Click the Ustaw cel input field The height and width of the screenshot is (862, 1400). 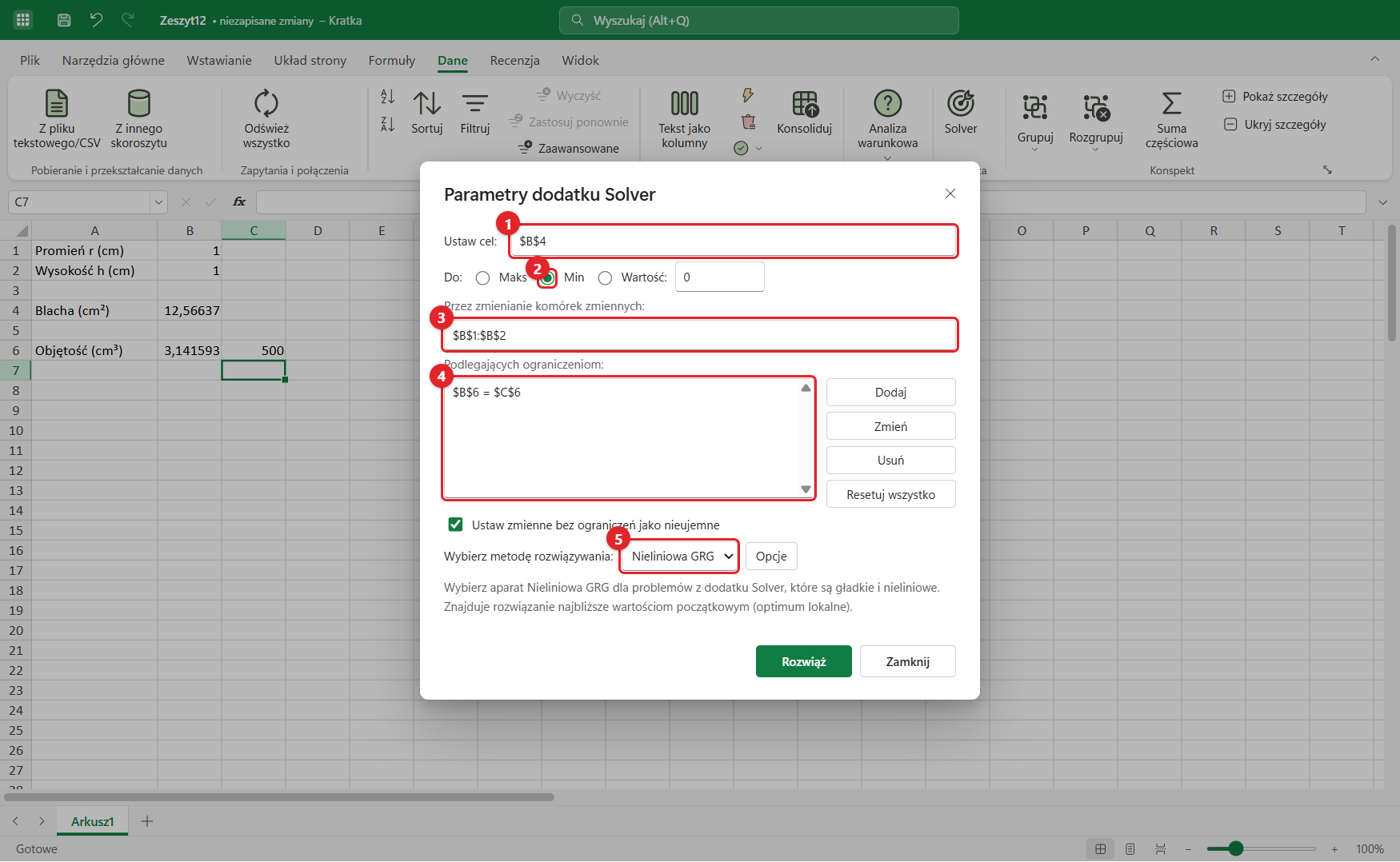coord(734,241)
